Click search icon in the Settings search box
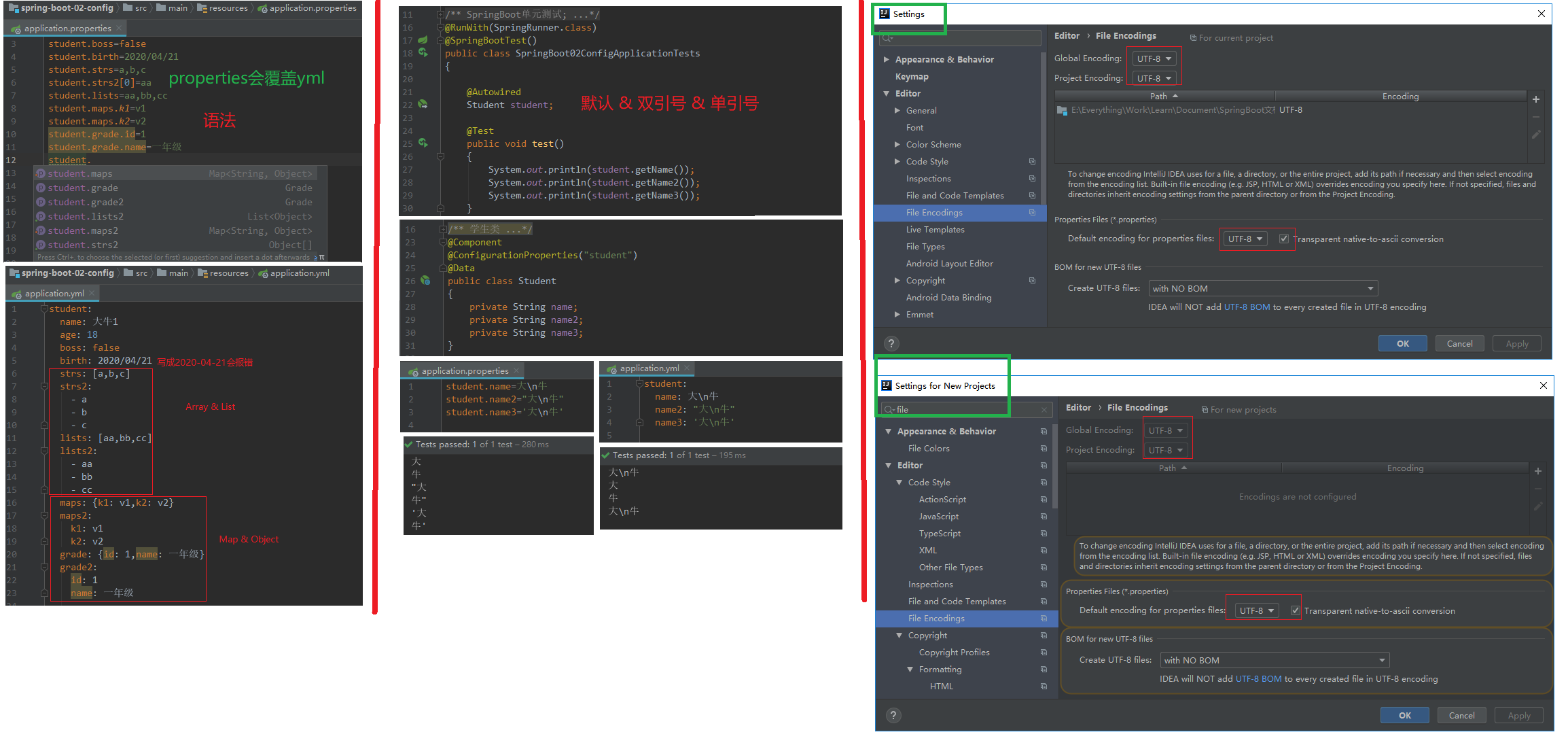This screenshot has height=745, width=1568. point(887,38)
